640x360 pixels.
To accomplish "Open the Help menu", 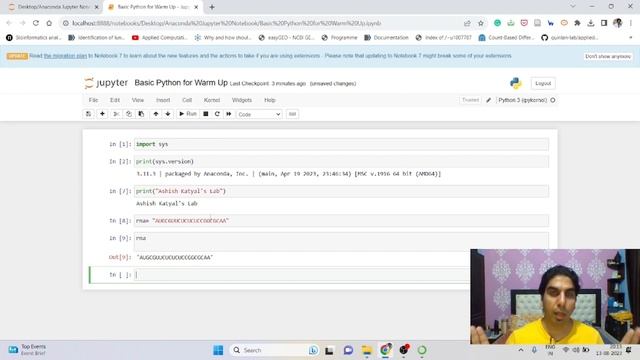I will (x=270, y=100).
